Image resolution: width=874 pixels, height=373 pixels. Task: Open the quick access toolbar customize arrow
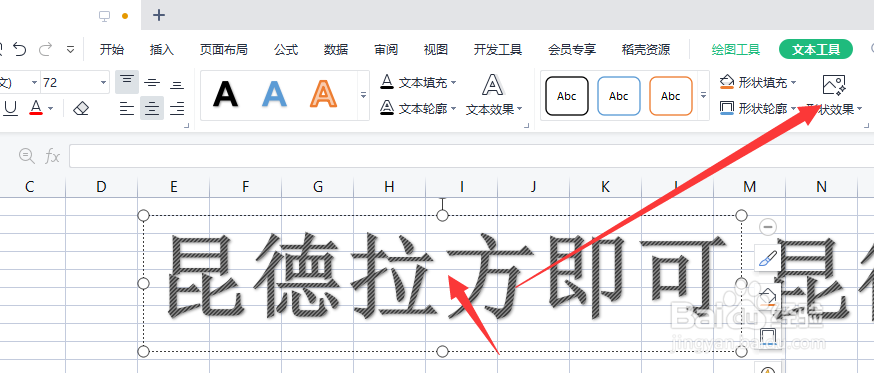[x=70, y=50]
